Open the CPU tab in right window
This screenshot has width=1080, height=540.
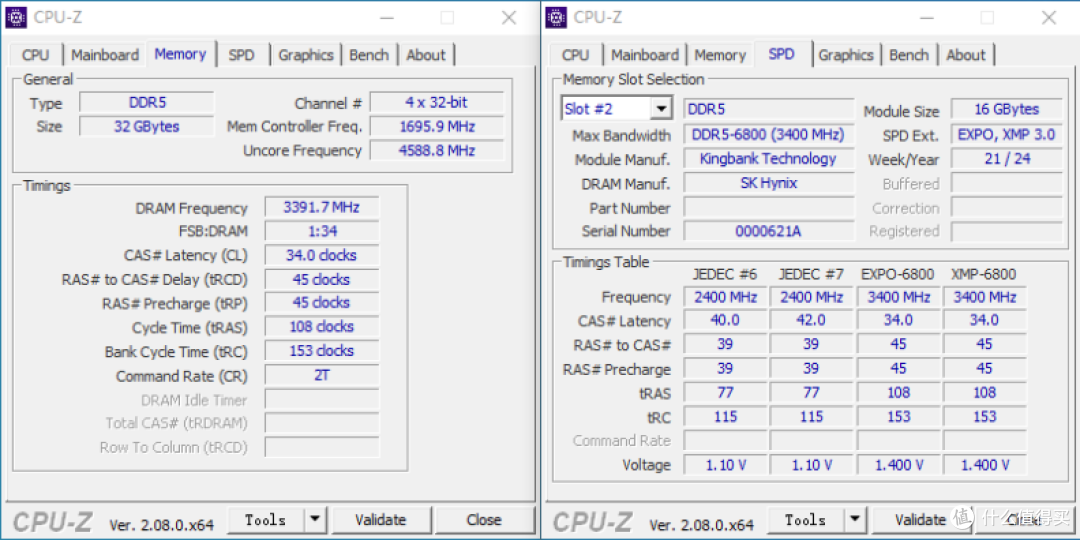(x=576, y=55)
